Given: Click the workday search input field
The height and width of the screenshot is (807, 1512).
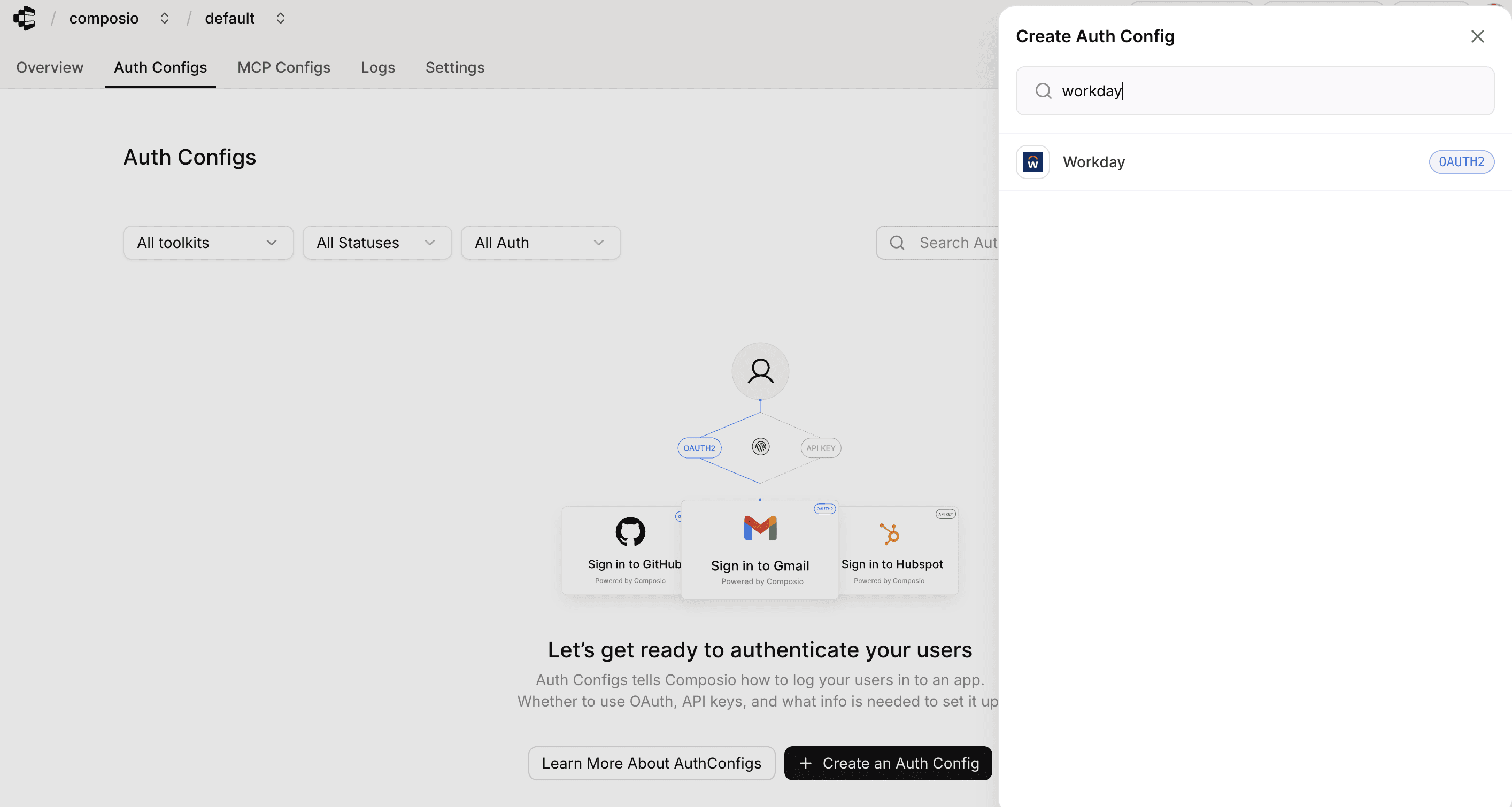Looking at the screenshot, I should click(x=1268, y=91).
